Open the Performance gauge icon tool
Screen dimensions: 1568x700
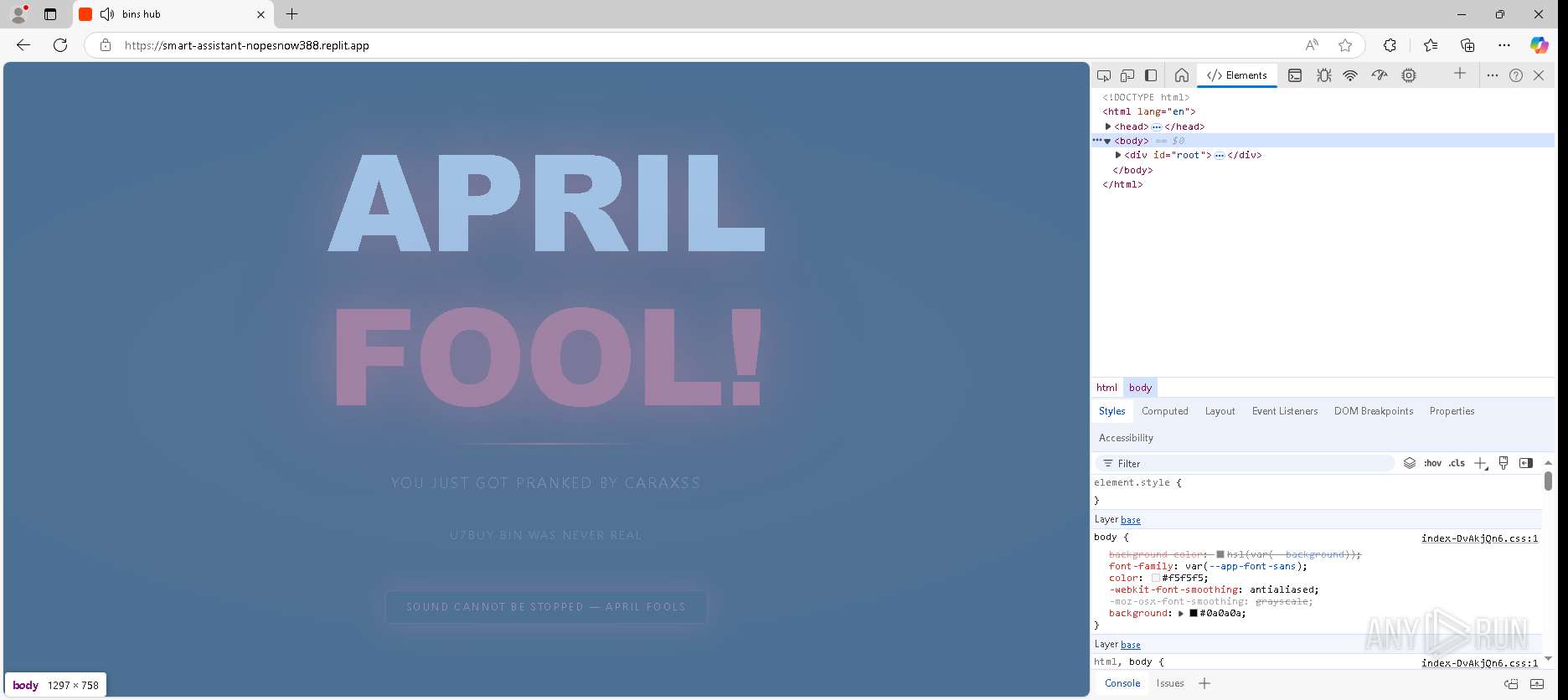1380,75
